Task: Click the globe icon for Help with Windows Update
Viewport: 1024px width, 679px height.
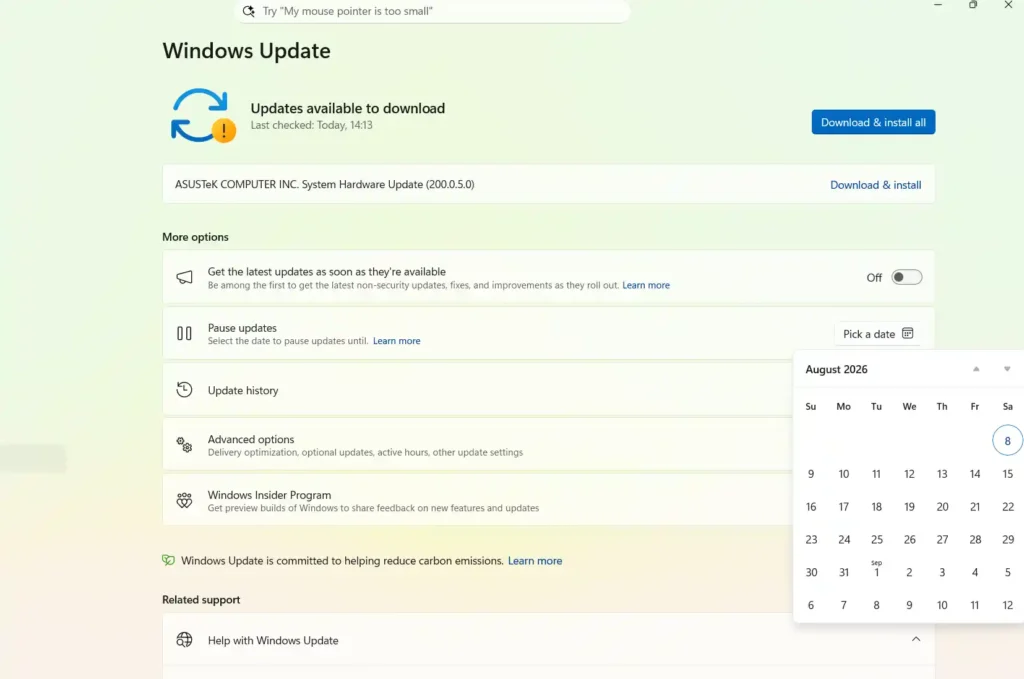Action: (184, 640)
